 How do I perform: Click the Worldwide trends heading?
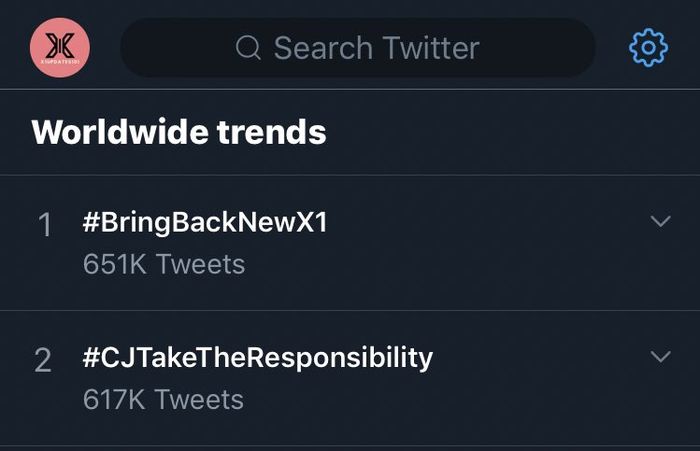[x=179, y=132]
